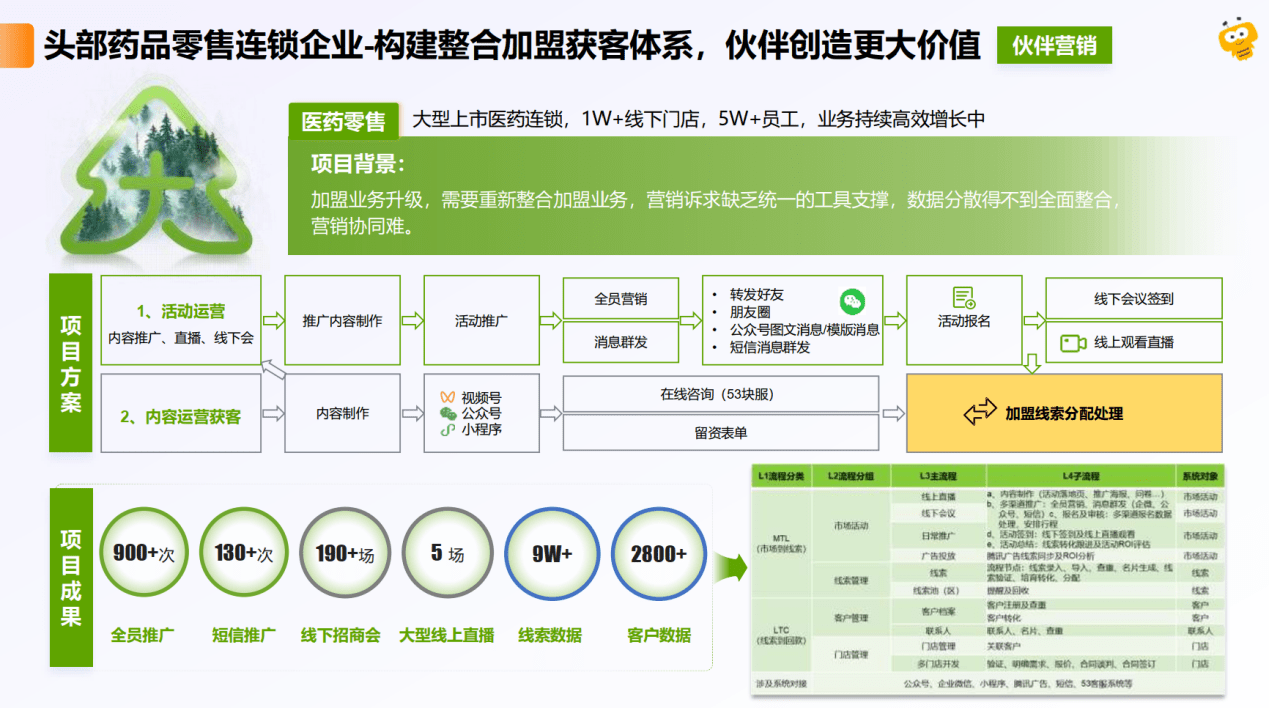Click the yellow mascot icon in top-right corner
Viewport: 1269px width, 708px height.
pyautogui.click(x=1236, y=40)
